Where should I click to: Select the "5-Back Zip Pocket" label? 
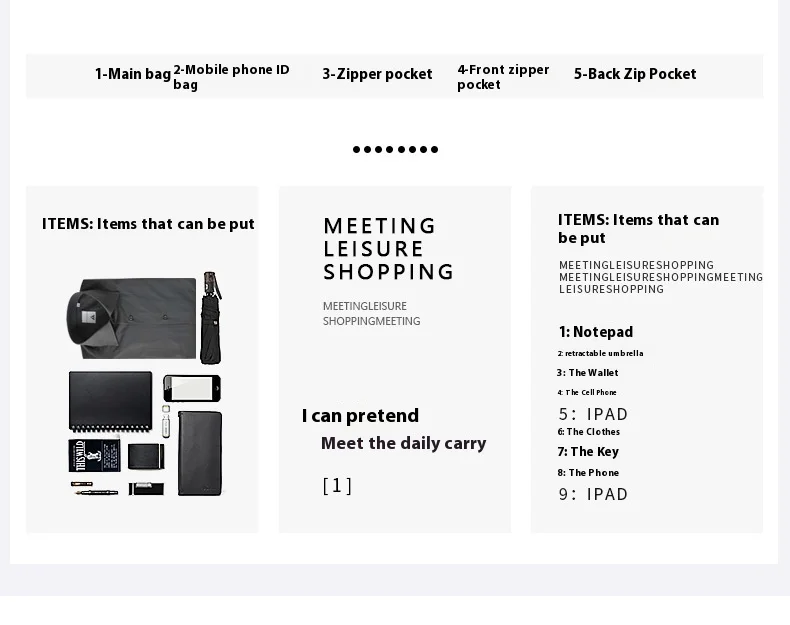635,74
